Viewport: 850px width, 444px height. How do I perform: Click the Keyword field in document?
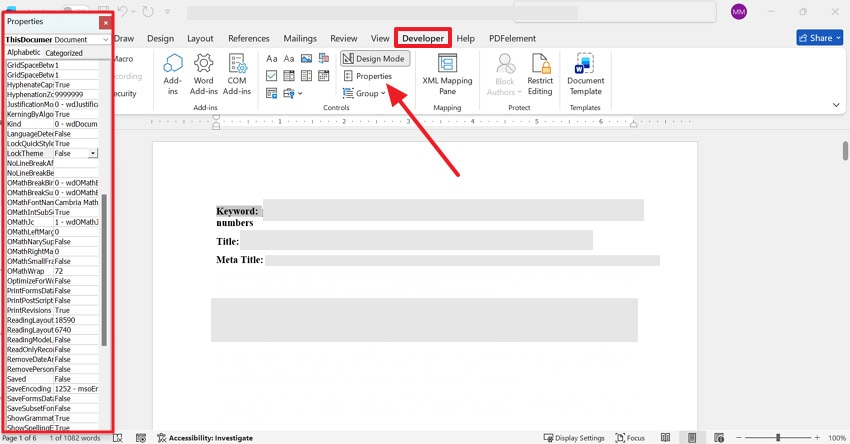(453, 210)
